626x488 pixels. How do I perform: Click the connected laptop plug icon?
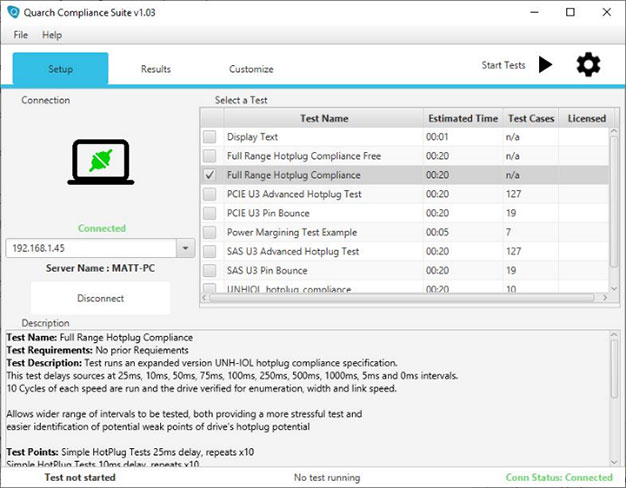click(101, 161)
